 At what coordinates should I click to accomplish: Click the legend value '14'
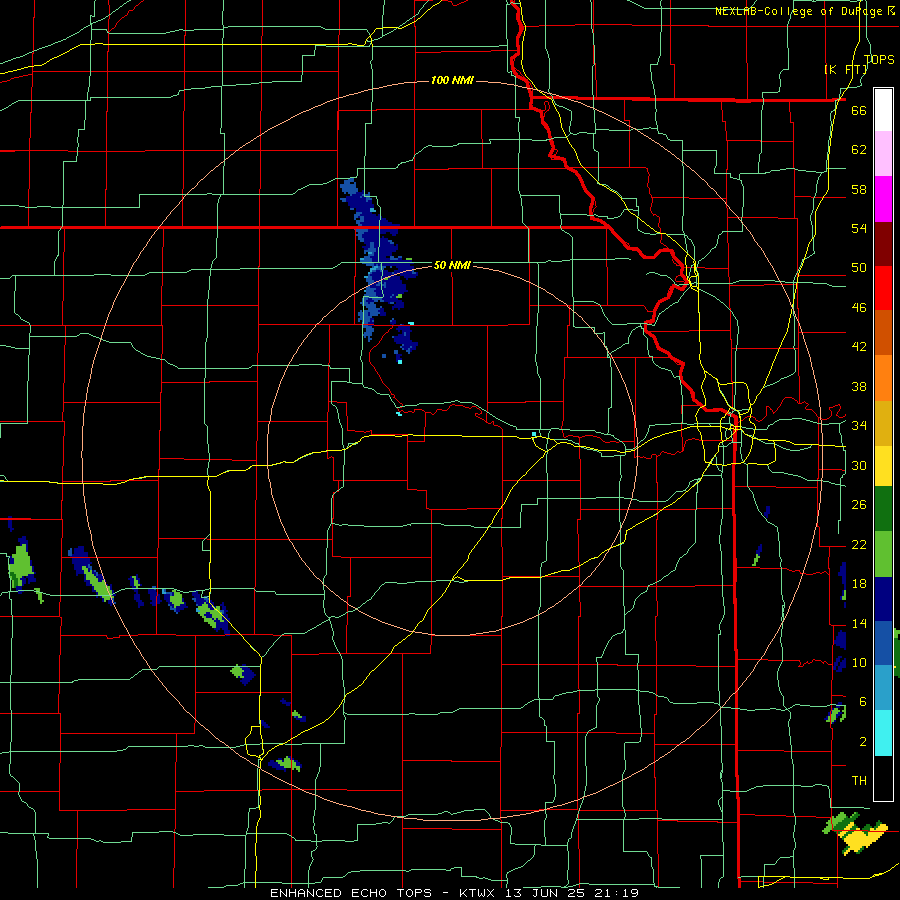859,623
